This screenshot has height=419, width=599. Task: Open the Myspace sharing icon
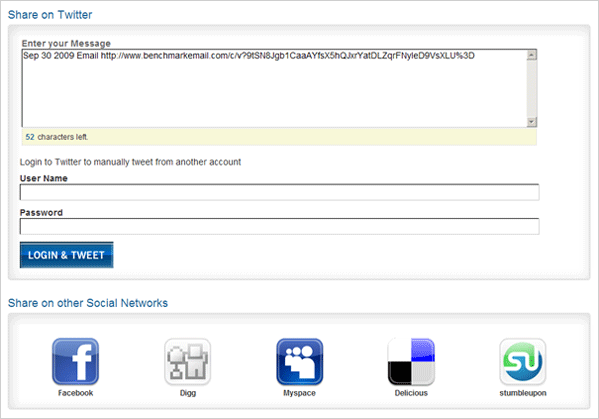pos(300,361)
